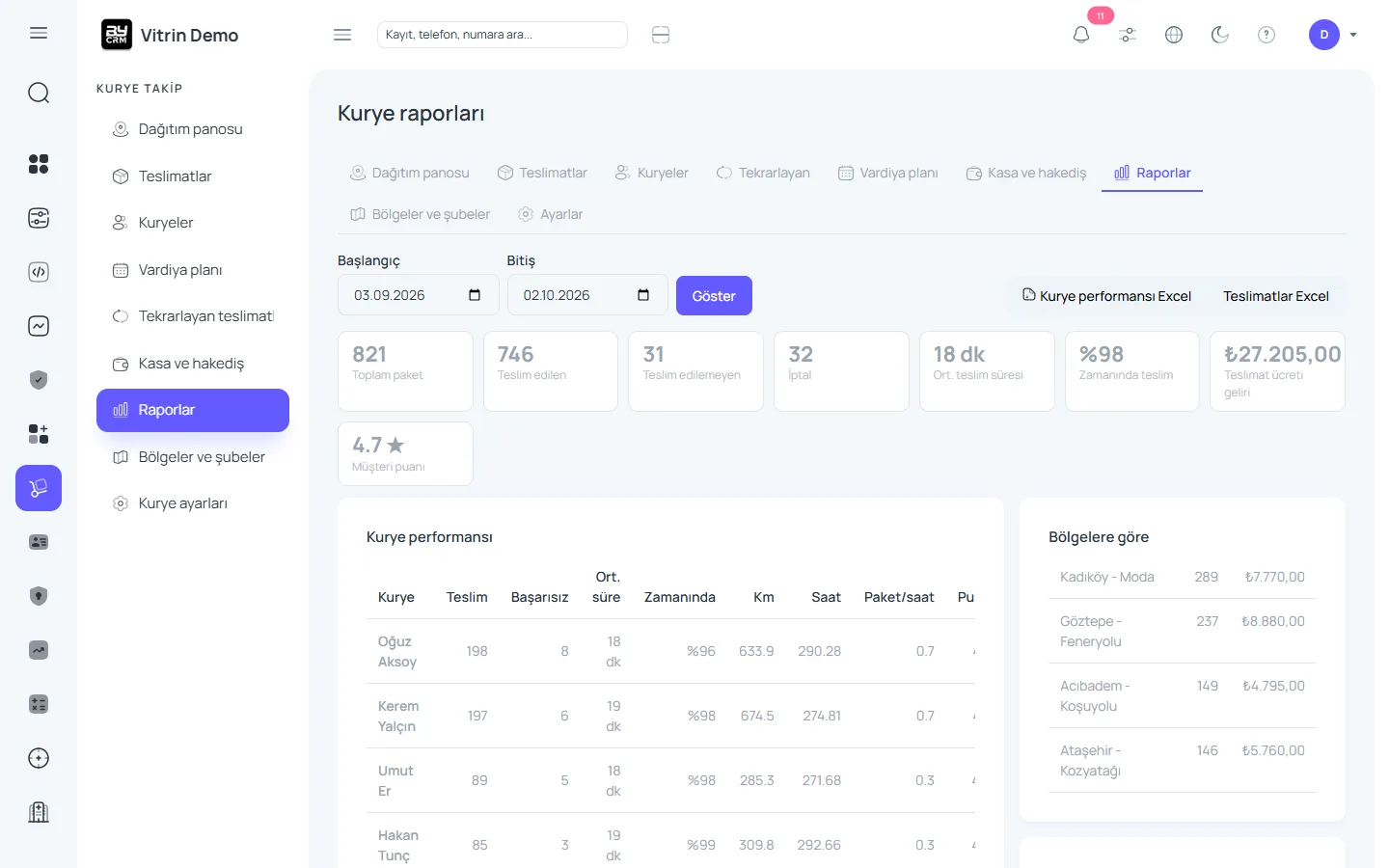The width and height of the screenshot is (1389, 868).
Task: Select Raporlar in sidebar
Action: [193, 410]
